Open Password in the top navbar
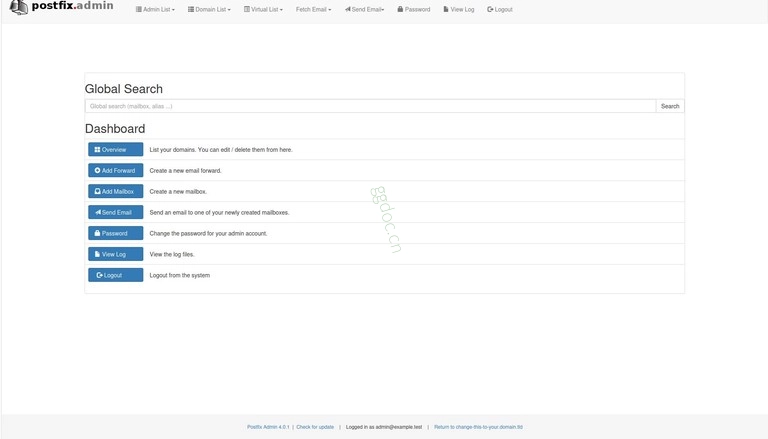The image size is (768, 439). pos(414,9)
